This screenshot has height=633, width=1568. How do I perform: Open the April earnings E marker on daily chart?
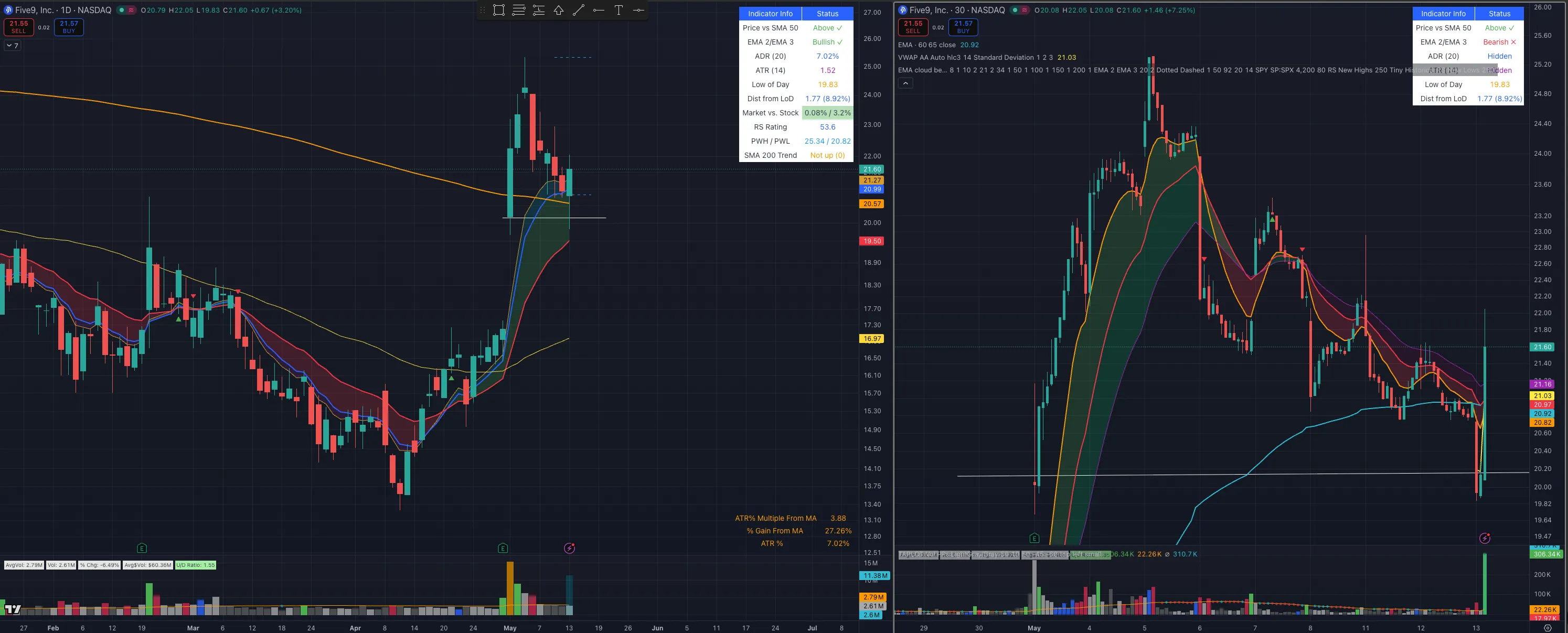point(503,549)
